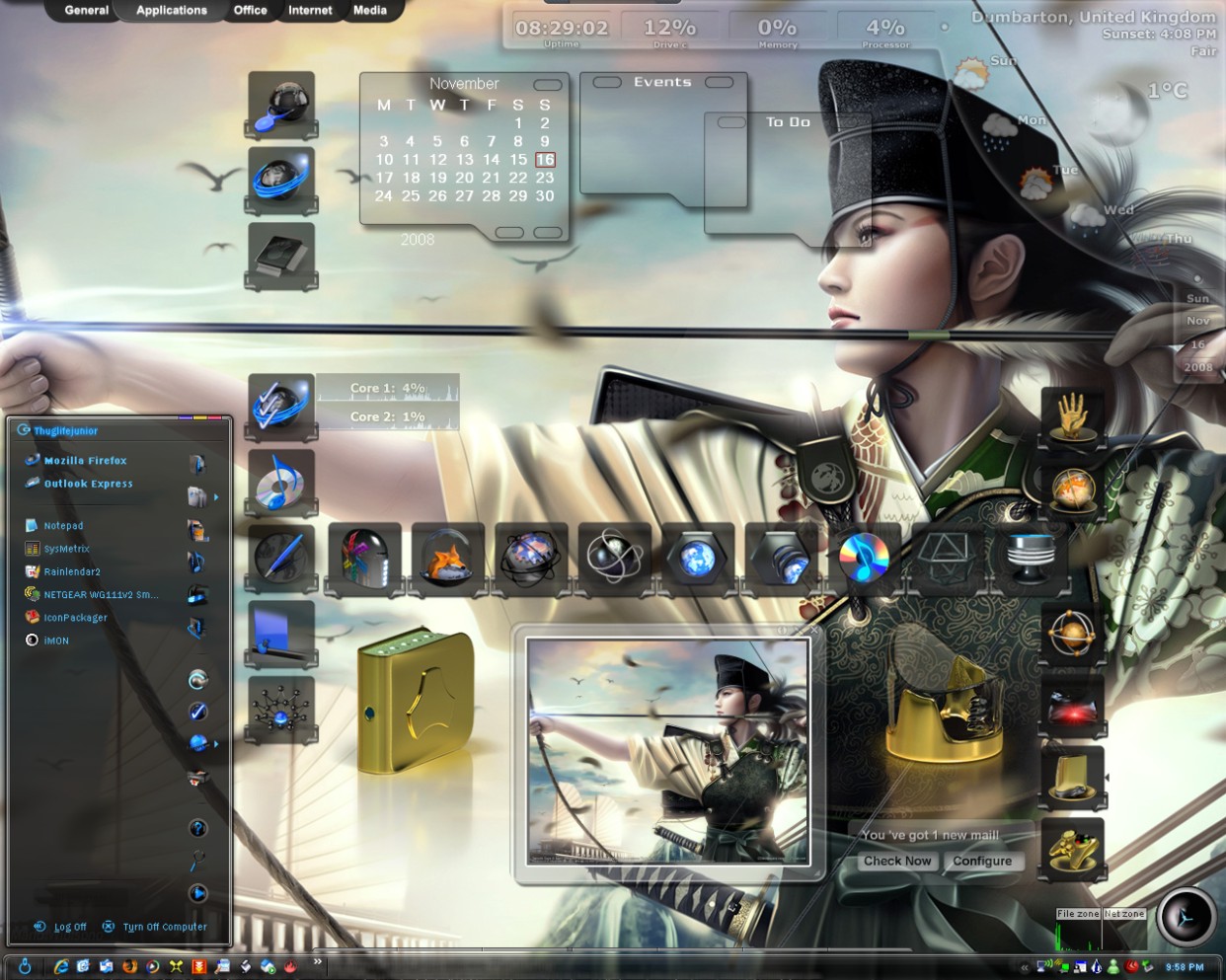Click the Start button on the taskbar
The image size is (1226, 980).
(25, 966)
